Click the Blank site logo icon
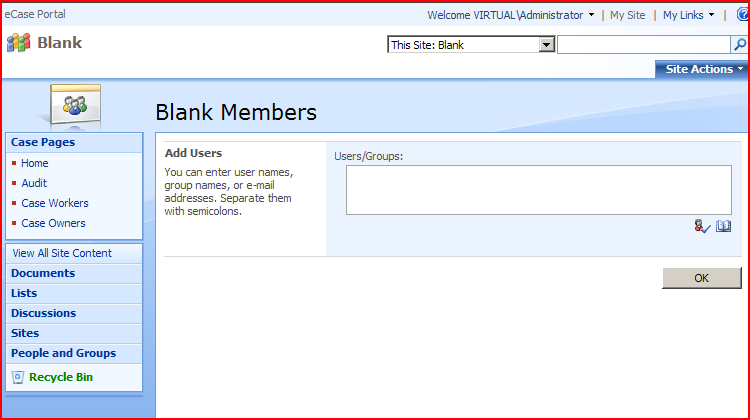 coord(18,43)
